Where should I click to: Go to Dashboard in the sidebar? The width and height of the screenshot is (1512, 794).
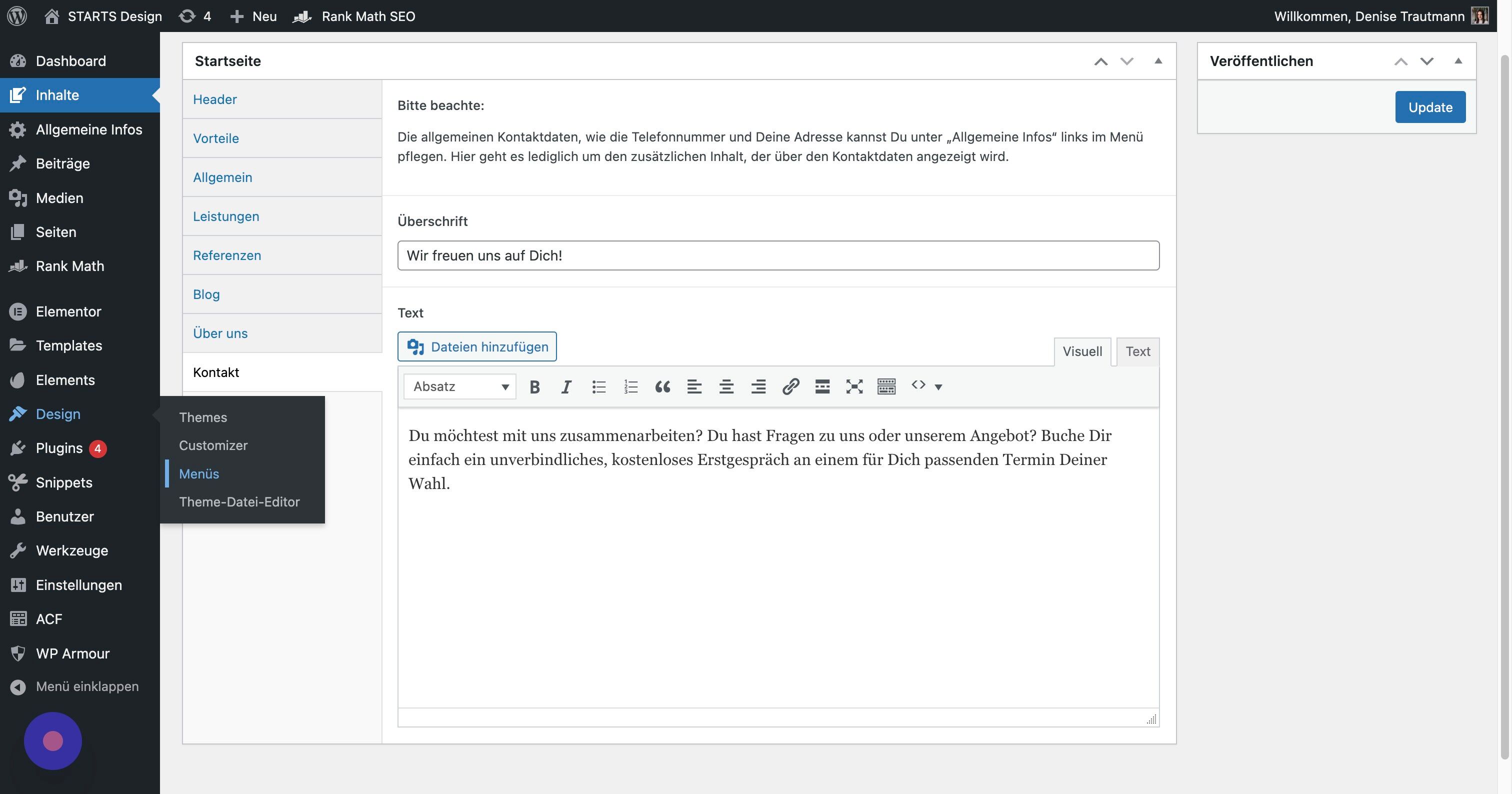(80, 61)
